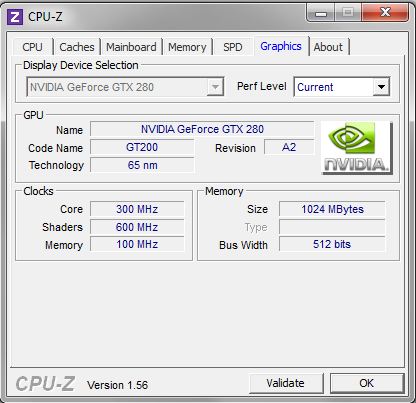Screen dimensions: 416x403
Task: Click the CPU-Z purple Z title icon
Action: [x=15, y=17]
